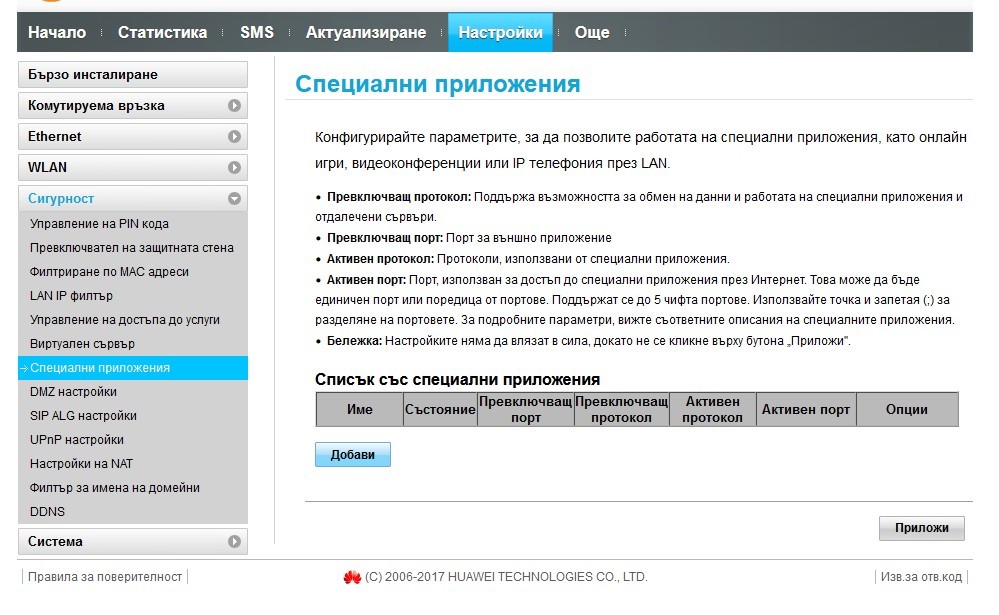999x615 pixels.
Task: Click the Приложи button
Action: pyautogui.click(x=921, y=528)
